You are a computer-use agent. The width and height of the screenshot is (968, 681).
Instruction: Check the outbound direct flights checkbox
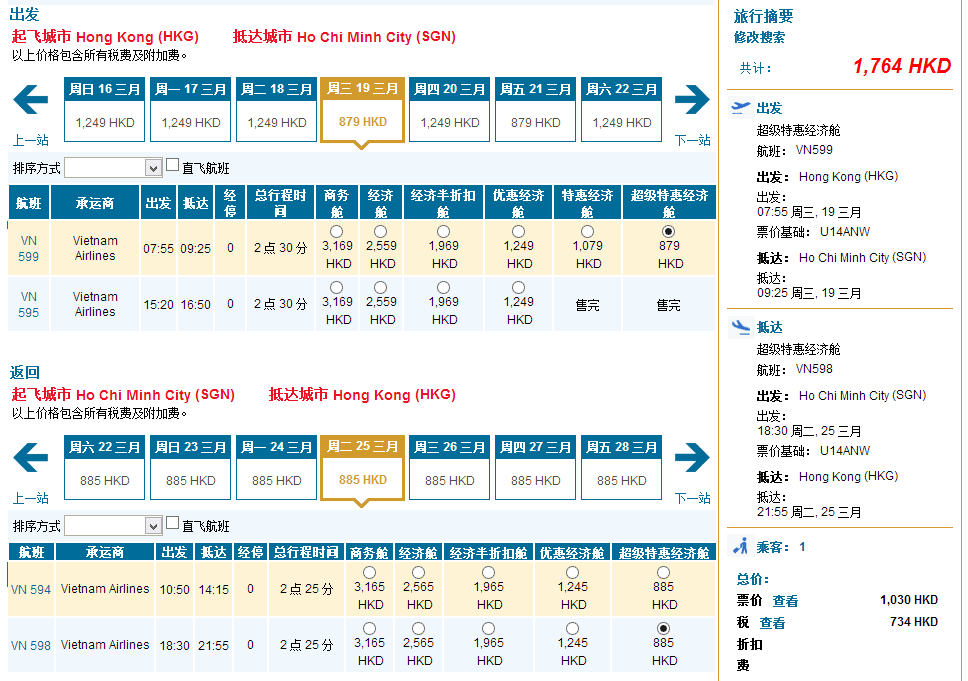172,166
